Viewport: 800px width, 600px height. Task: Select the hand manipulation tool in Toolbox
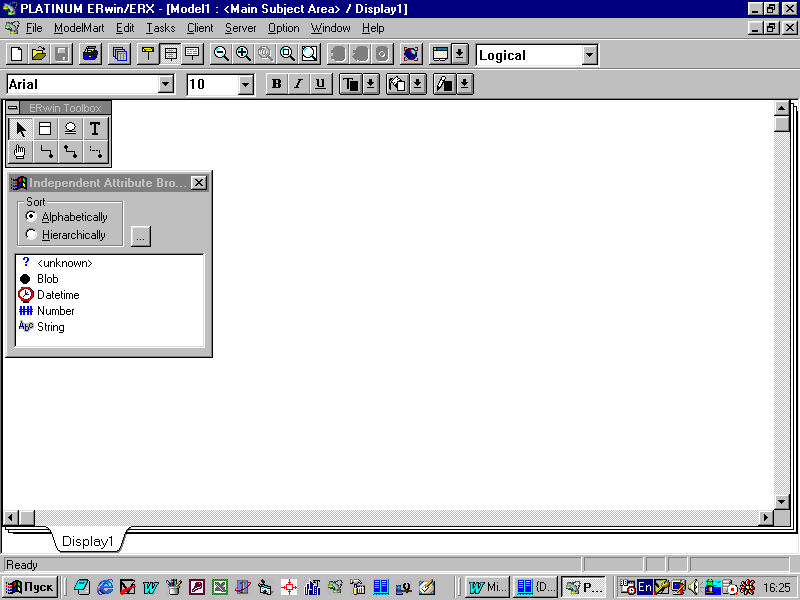pyautogui.click(x=20, y=152)
